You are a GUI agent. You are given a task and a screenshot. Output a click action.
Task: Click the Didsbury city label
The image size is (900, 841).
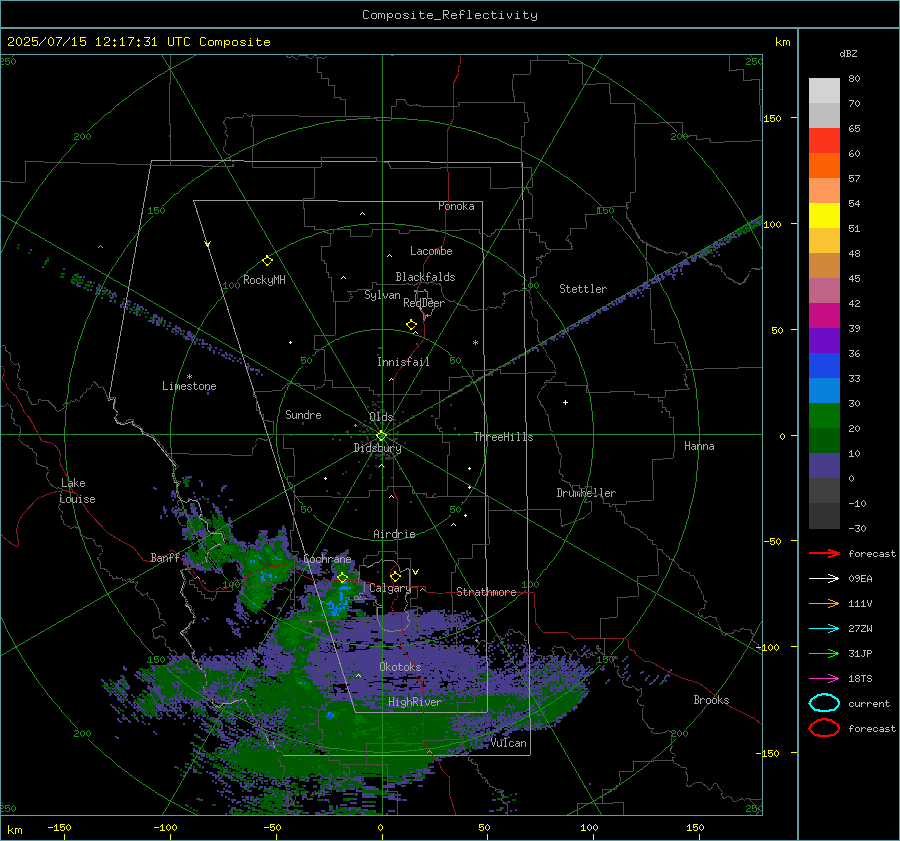click(x=378, y=448)
